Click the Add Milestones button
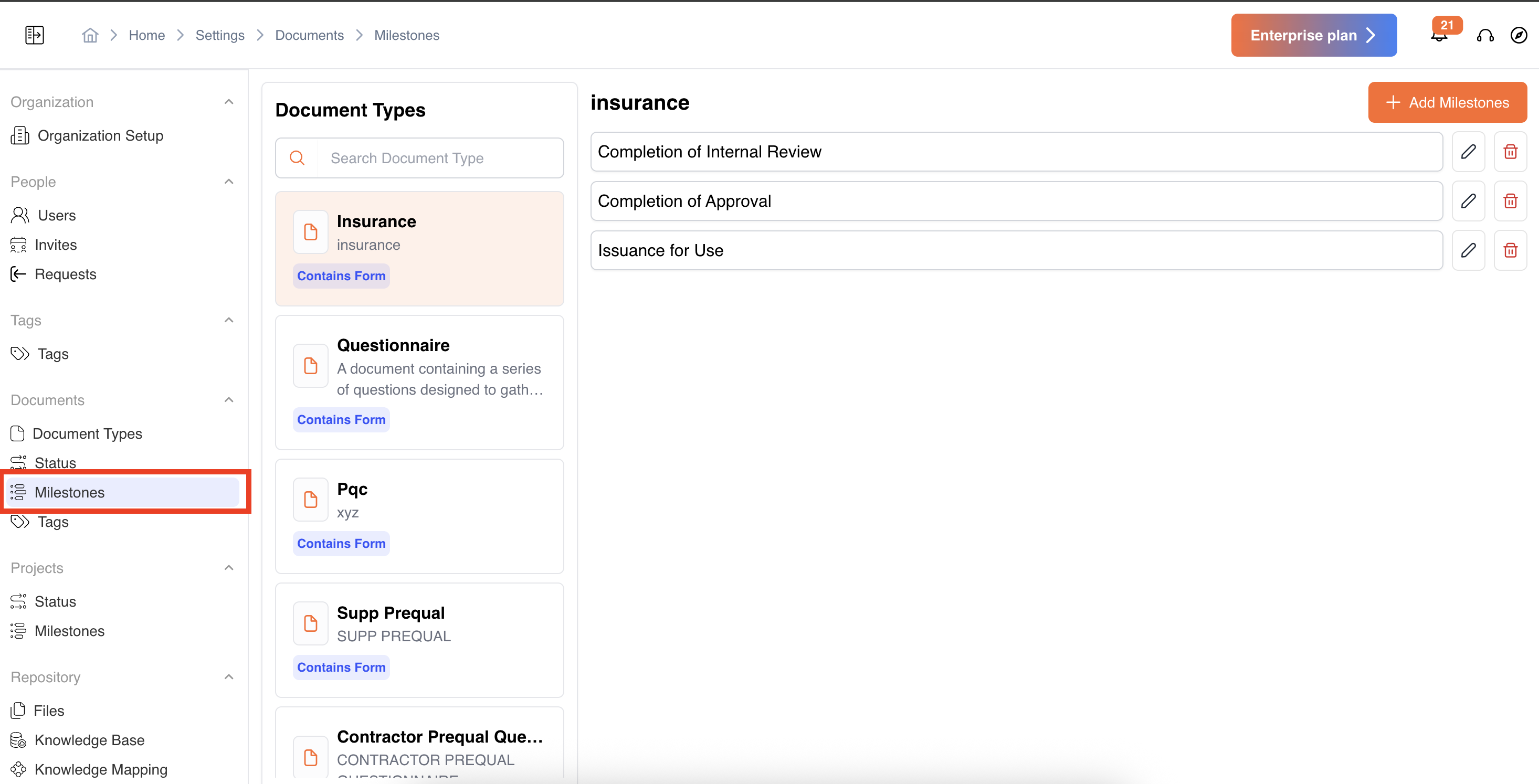Screen dimensions: 1539x784 (x=1447, y=103)
